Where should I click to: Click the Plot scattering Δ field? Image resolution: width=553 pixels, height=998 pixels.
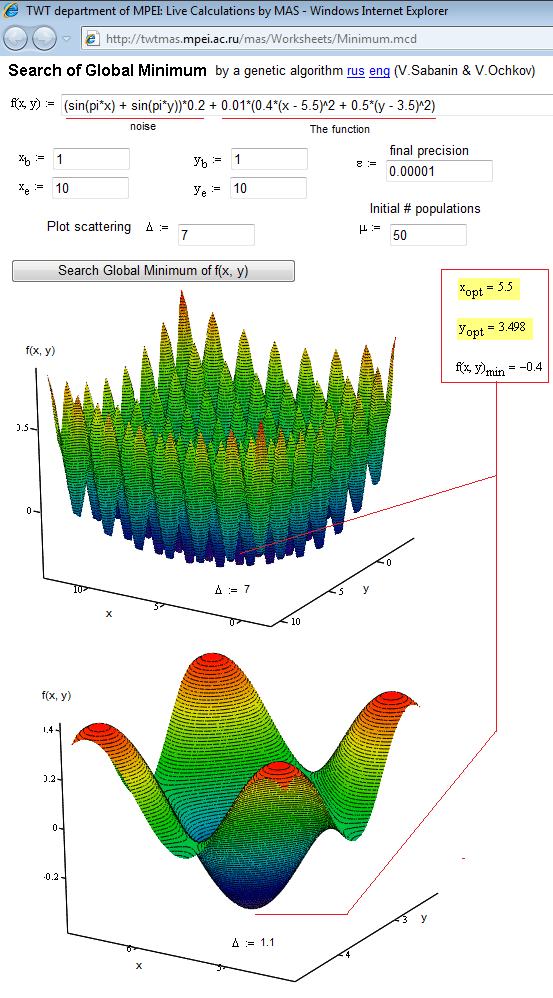pyautogui.click(x=216, y=235)
